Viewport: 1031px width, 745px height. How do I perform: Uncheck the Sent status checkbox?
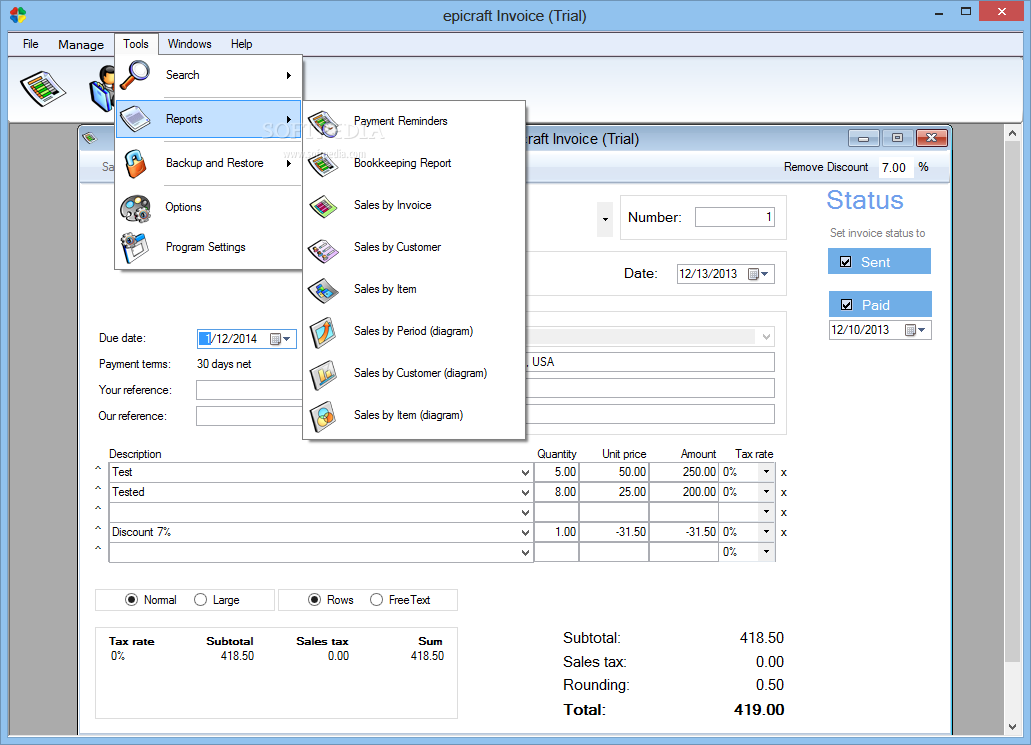(846, 262)
